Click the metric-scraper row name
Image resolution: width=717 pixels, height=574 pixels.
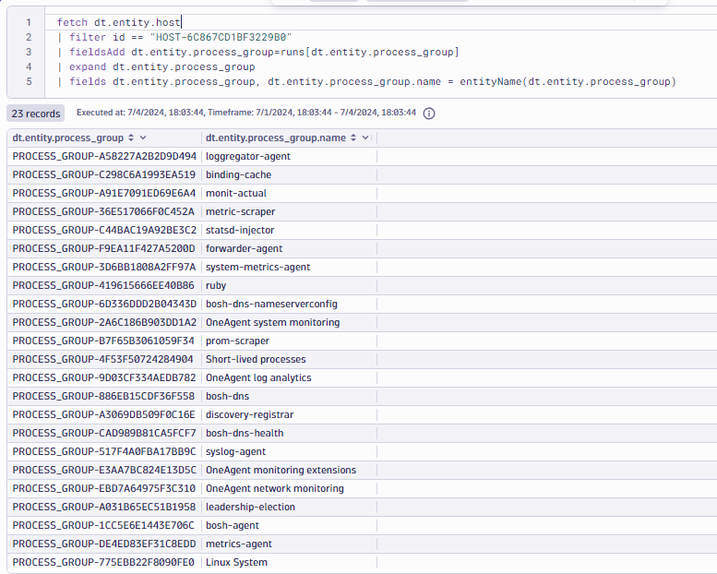pyautogui.click(x=240, y=212)
